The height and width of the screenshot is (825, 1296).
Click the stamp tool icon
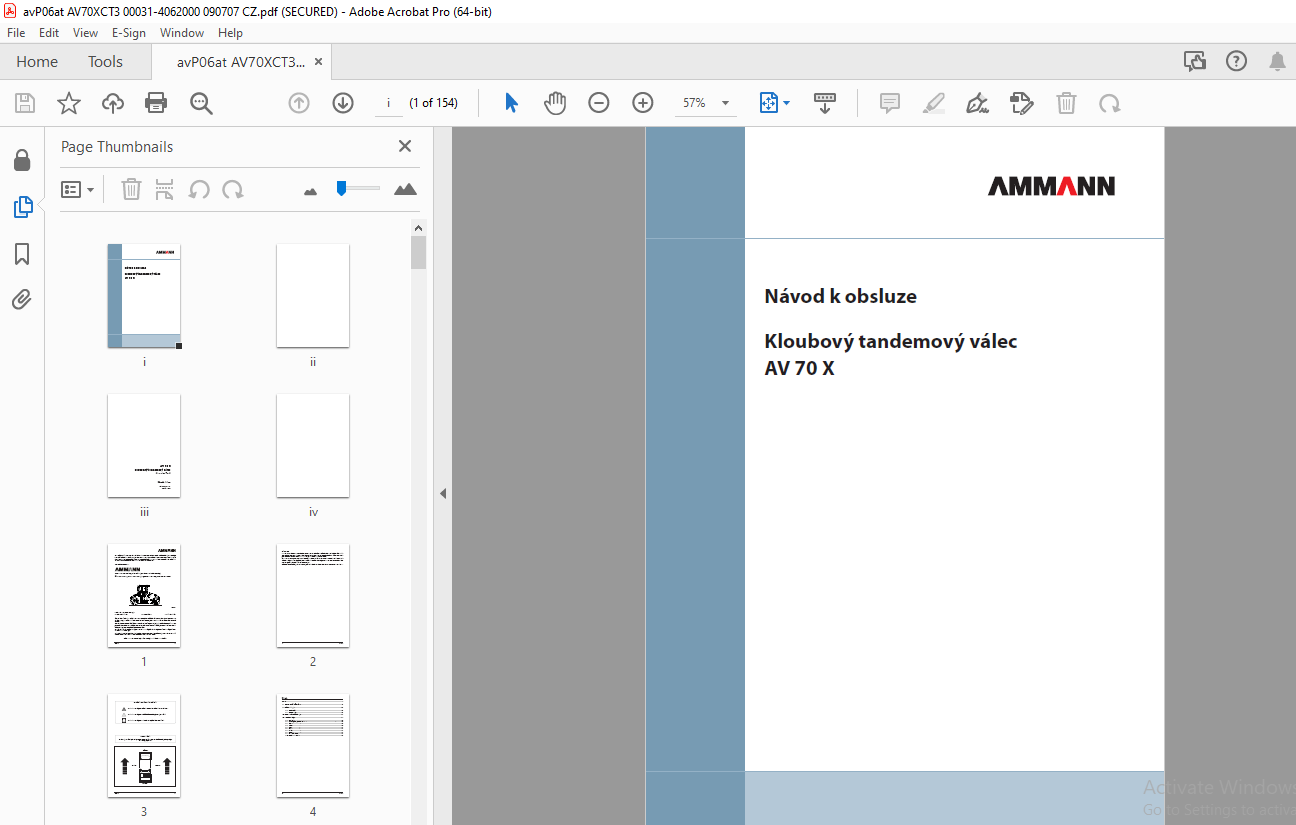tap(1021, 103)
